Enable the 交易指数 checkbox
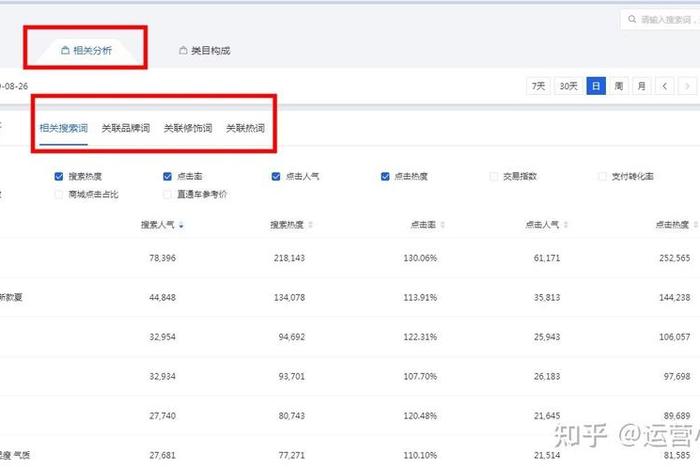 [x=494, y=176]
